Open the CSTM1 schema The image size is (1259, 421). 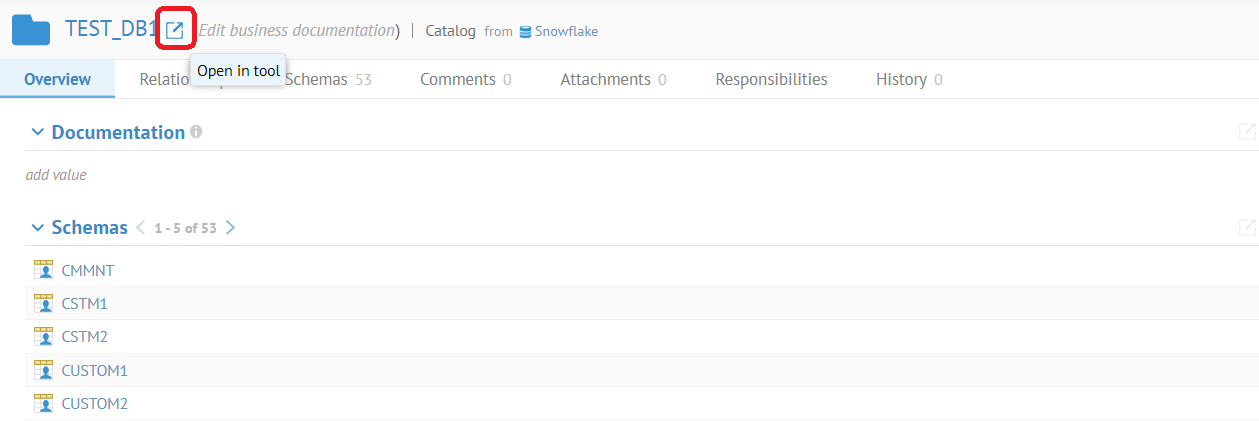[x=84, y=304]
